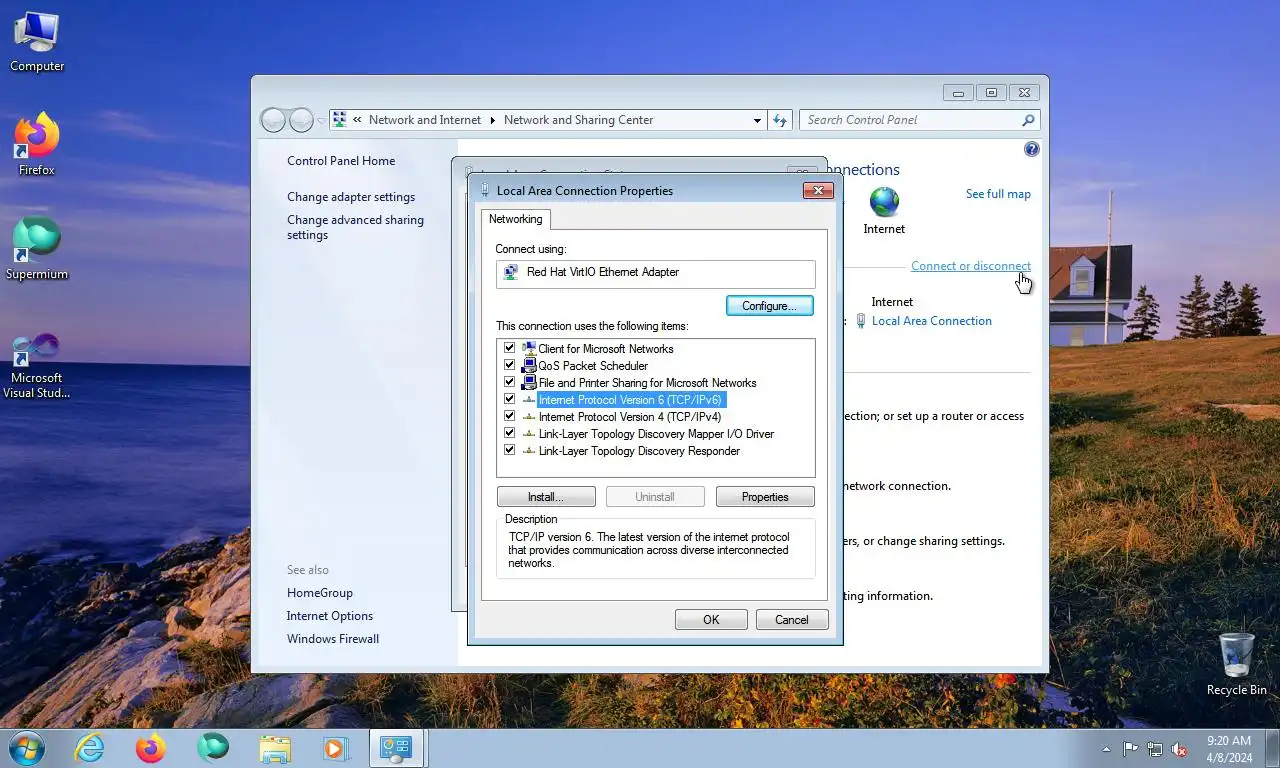Launch Firefox from the taskbar
This screenshot has width=1280, height=768.
[151, 748]
